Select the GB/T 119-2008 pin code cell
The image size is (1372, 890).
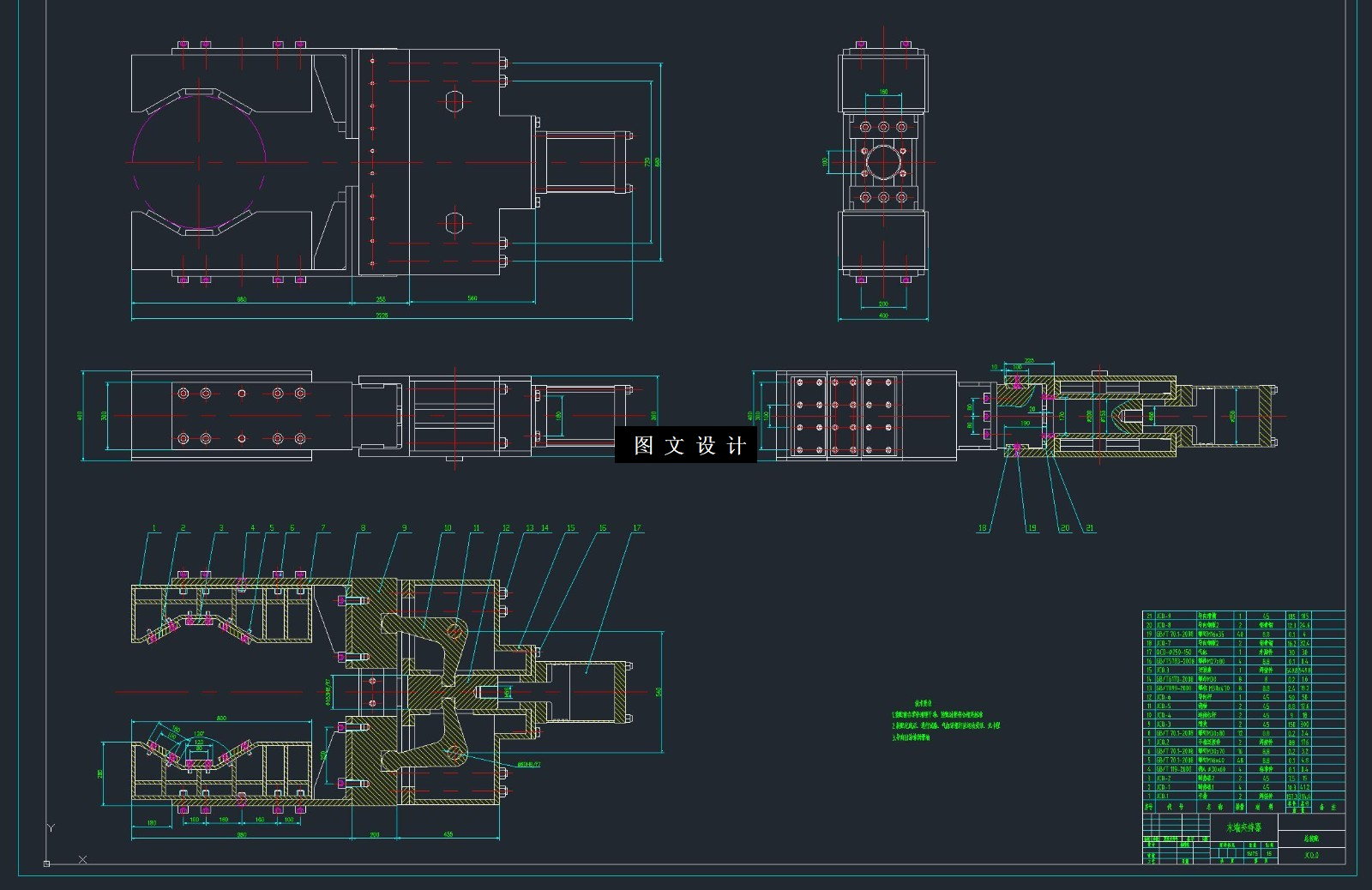click(x=1175, y=769)
